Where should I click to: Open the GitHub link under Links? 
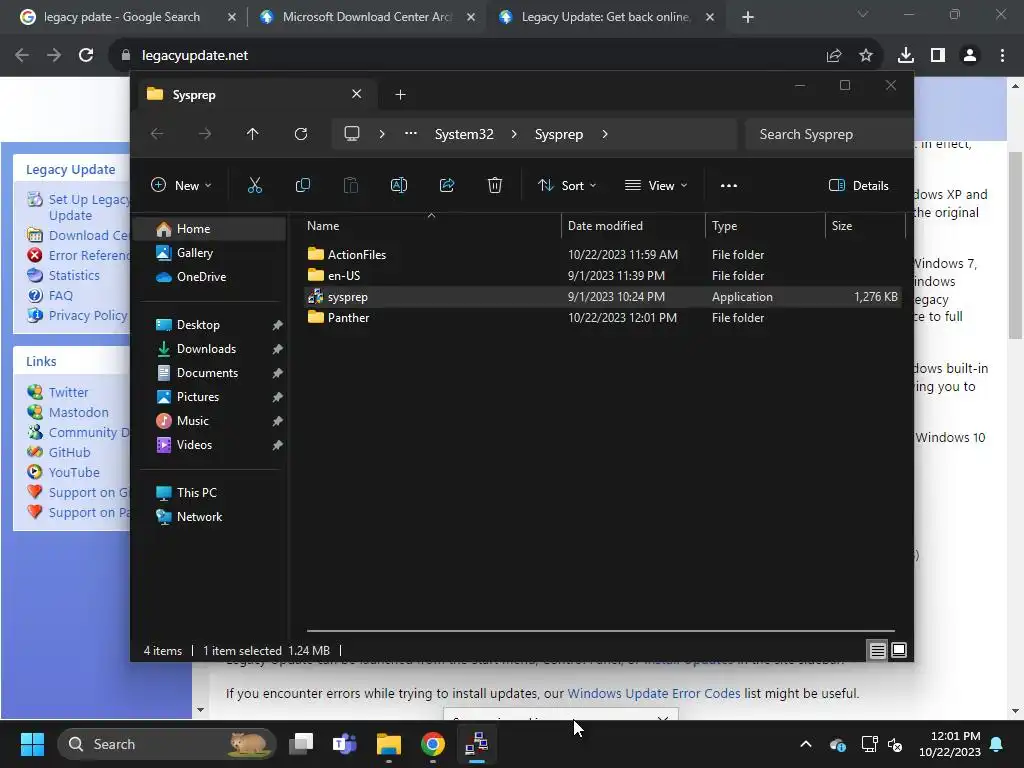(x=69, y=453)
